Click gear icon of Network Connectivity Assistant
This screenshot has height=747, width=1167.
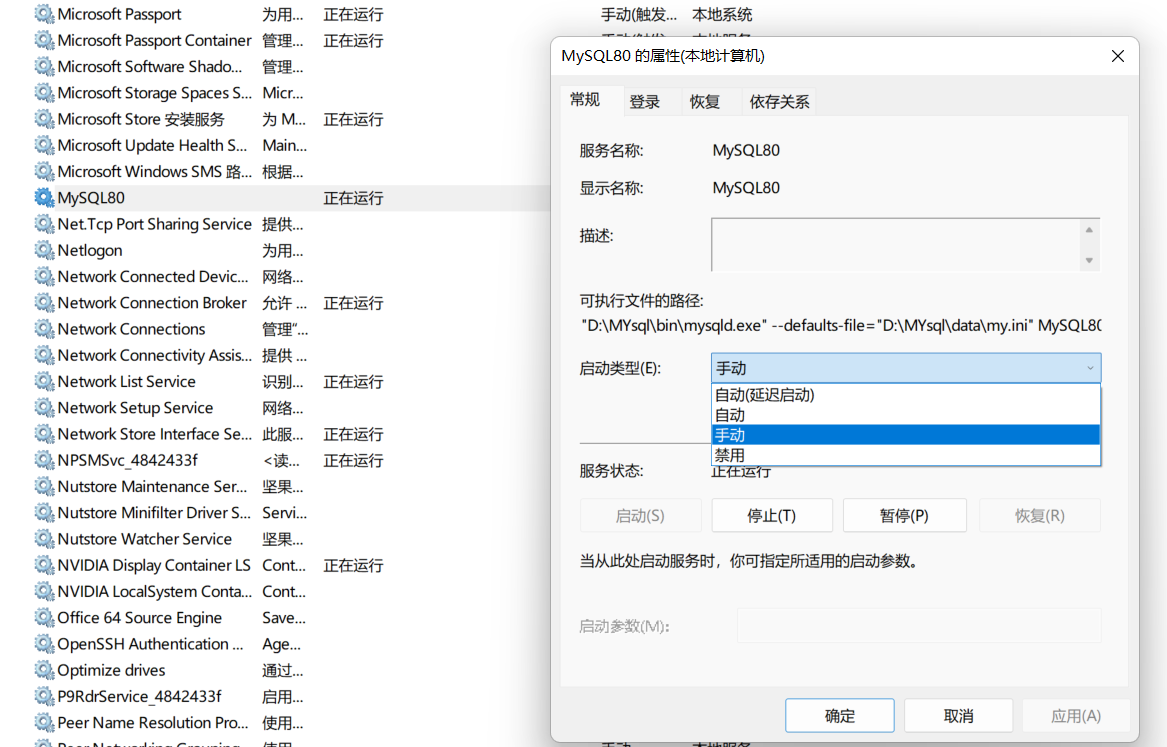tap(45, 355)
